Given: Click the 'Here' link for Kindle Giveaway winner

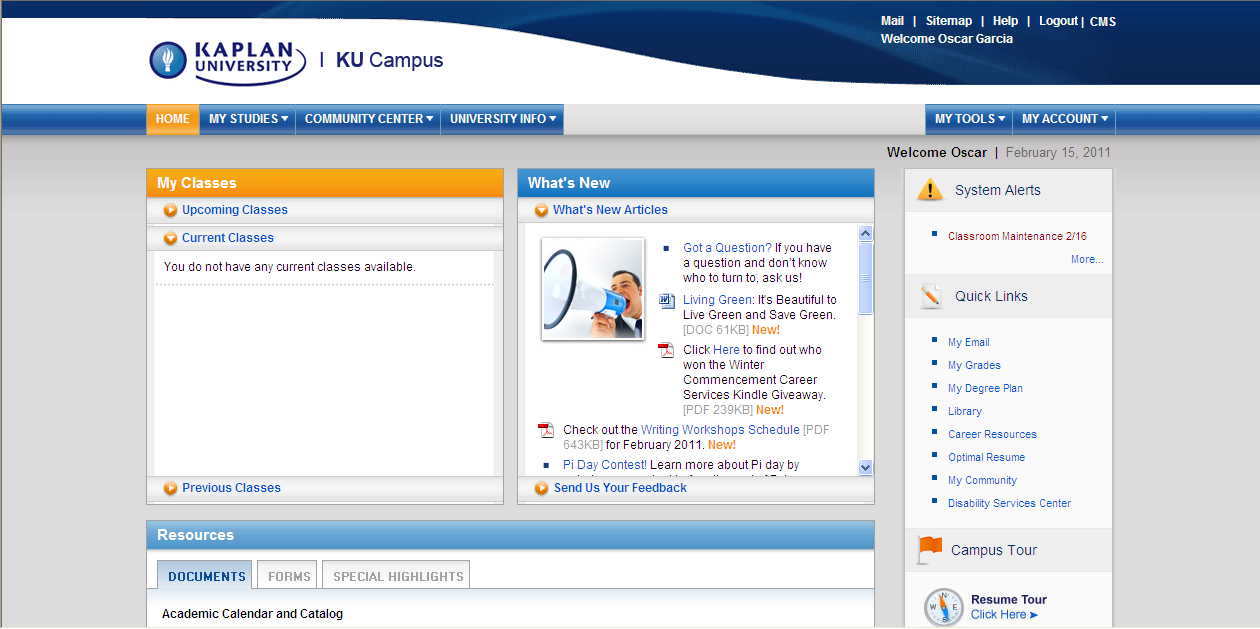Looking at the screenshot, I should (726, 350).
